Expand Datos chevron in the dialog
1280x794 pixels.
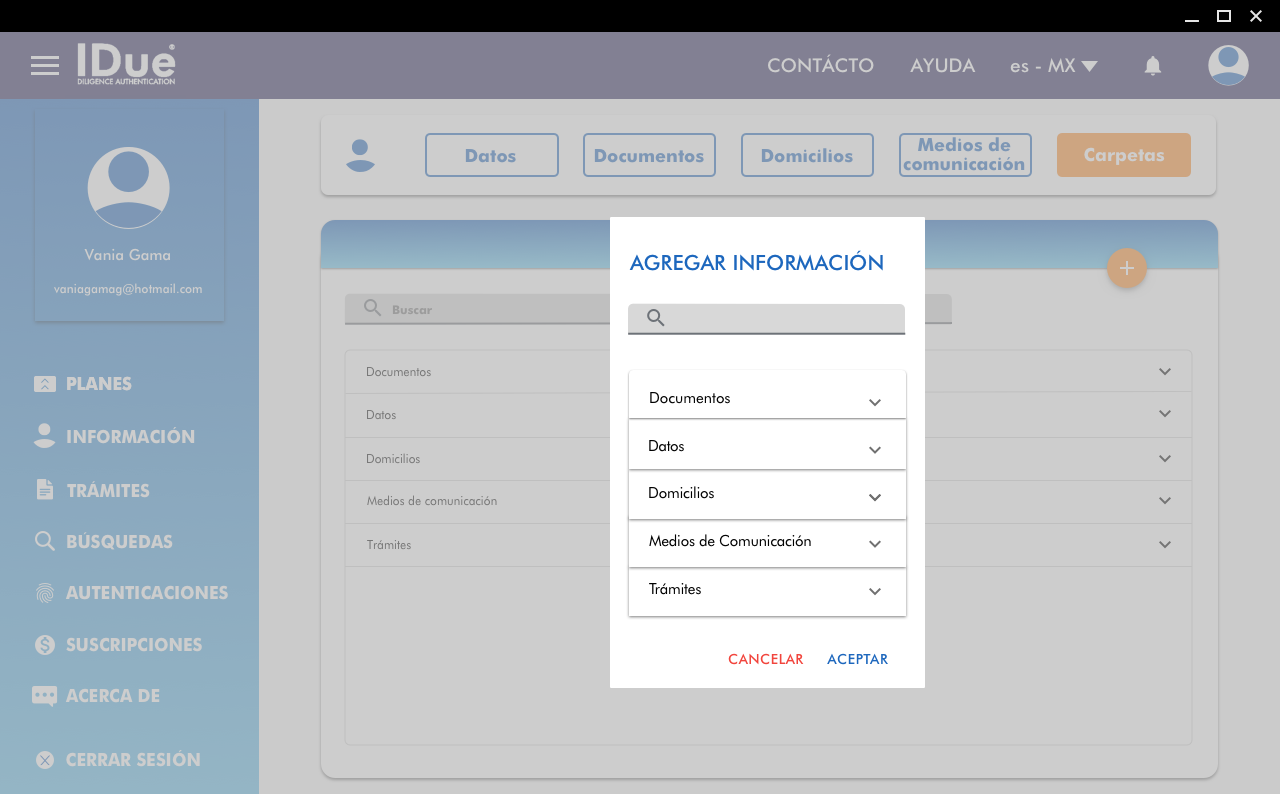point(874,450)
